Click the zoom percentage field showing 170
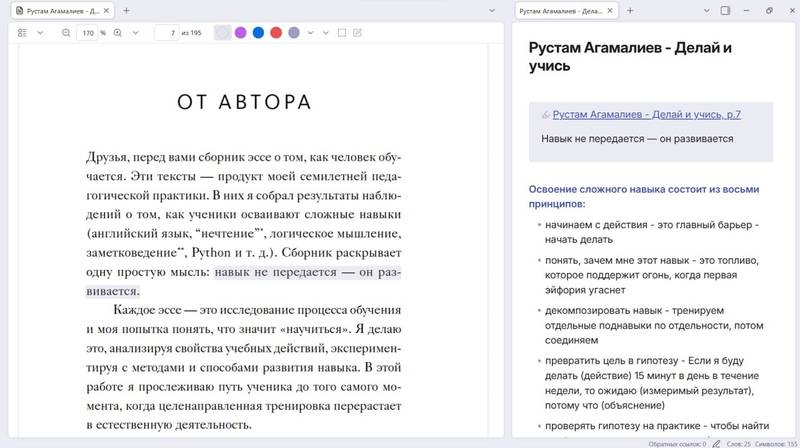Screen dimensions: 800x448 tap(88, 33)
